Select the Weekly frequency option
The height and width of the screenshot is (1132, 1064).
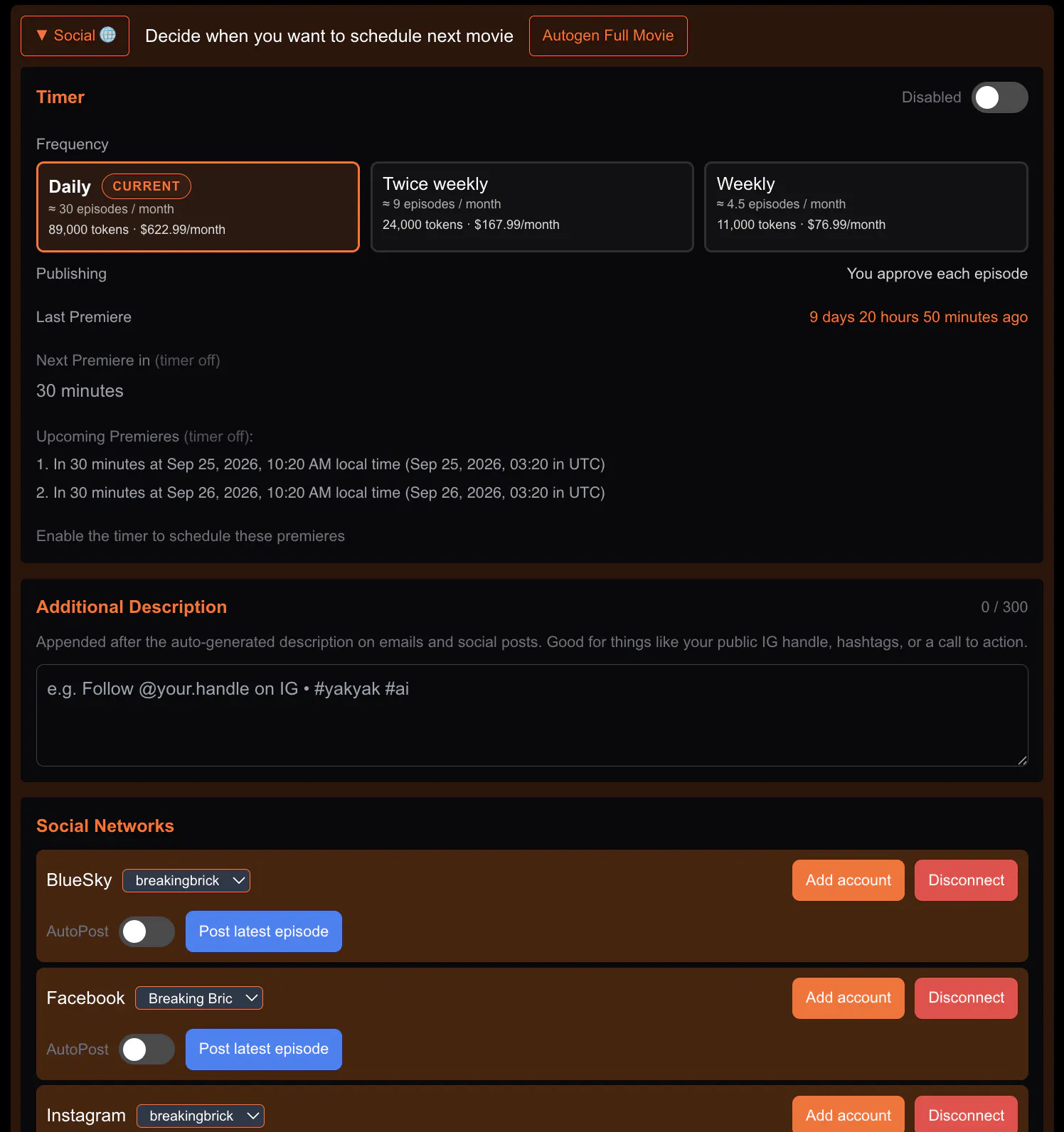(x=866, y=207)
